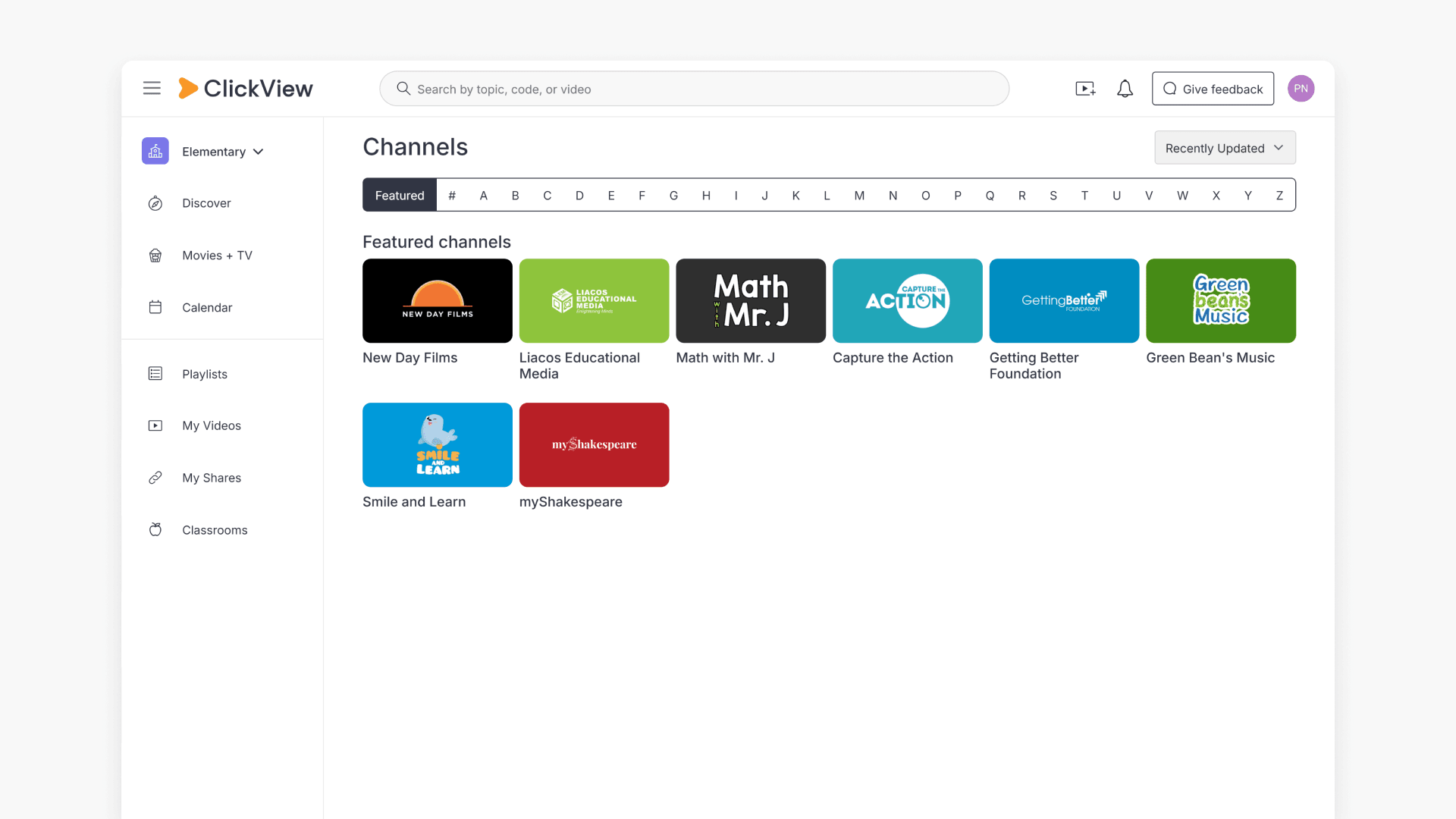Click the 'Math with Mr. J' title text
Image resolution: width=1456 pixels, height=819 pixels.
pos(725,358)
